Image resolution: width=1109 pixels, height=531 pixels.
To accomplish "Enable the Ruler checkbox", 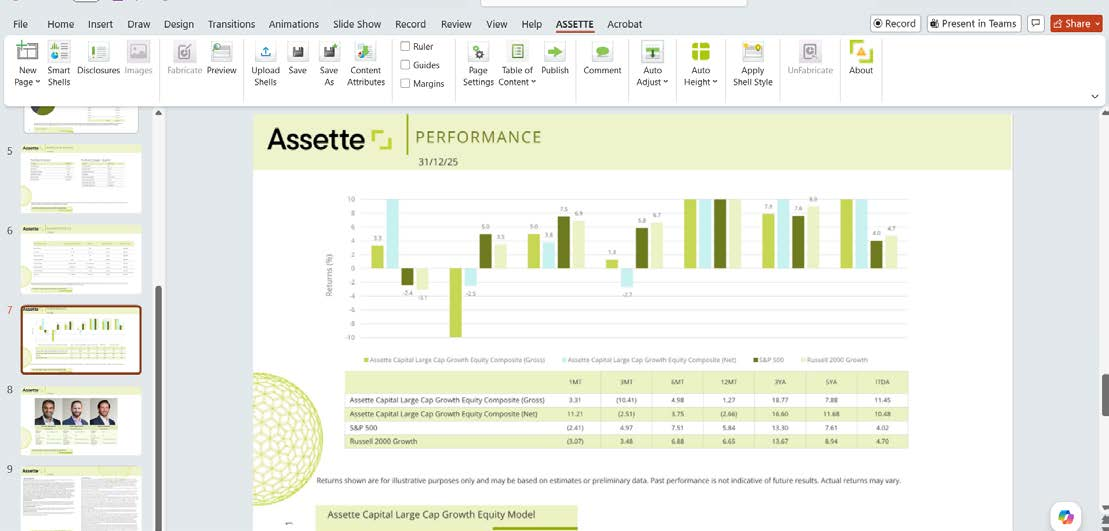I will 405,47.
